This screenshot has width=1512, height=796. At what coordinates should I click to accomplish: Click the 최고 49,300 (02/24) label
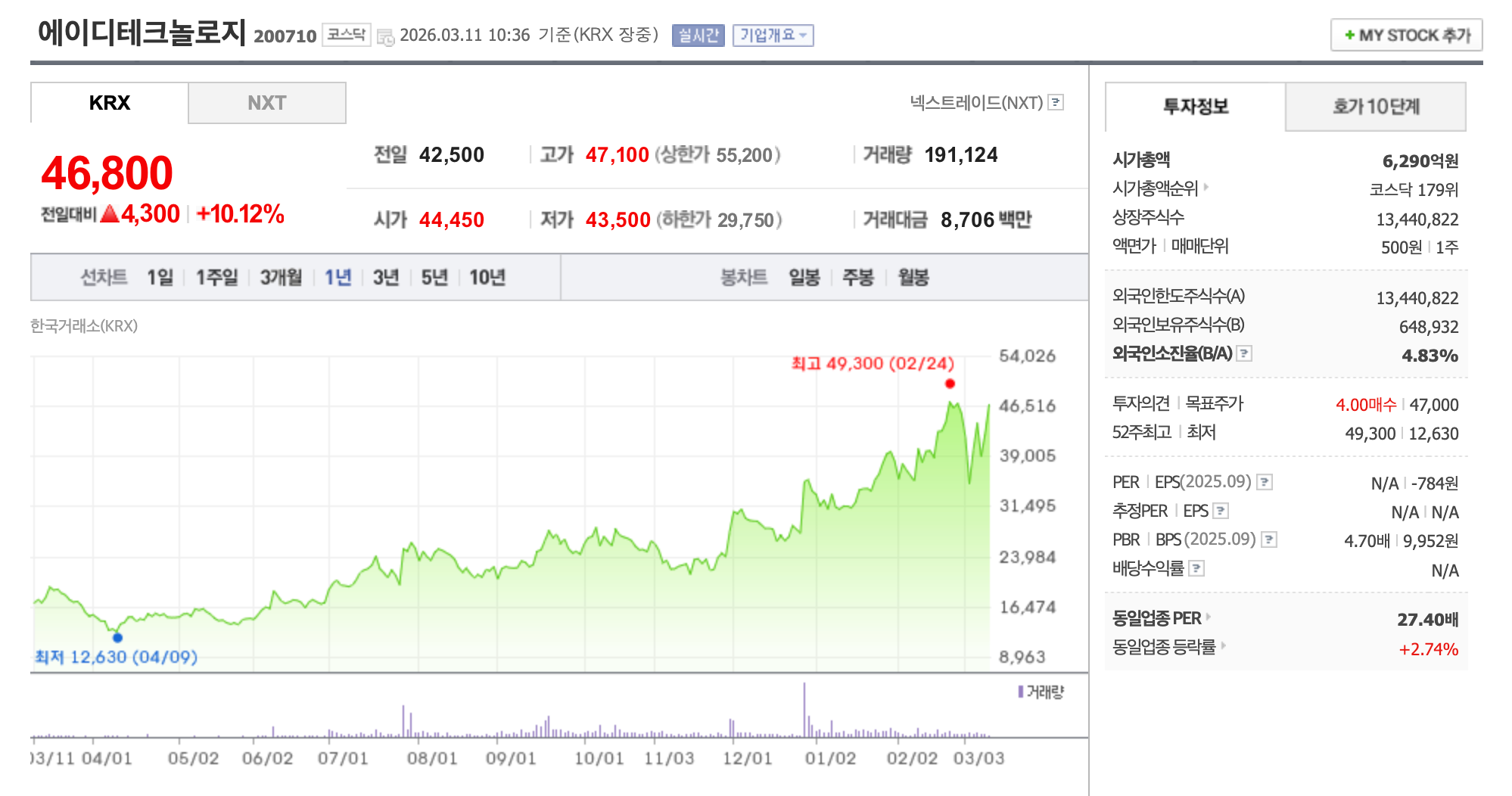(x=873, y=364)
